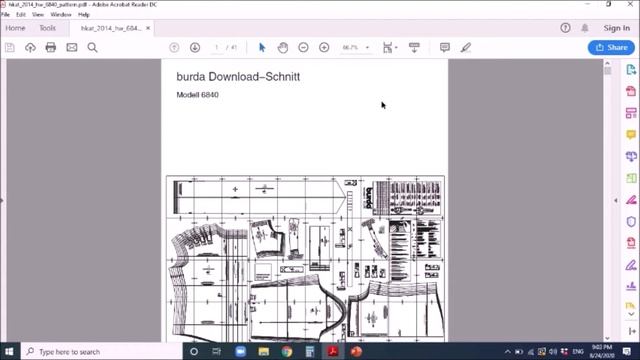This screenshot has width=640, height=360.
Task: Click the page number input field
Action: pyautogui.click(x=217, y=47)
